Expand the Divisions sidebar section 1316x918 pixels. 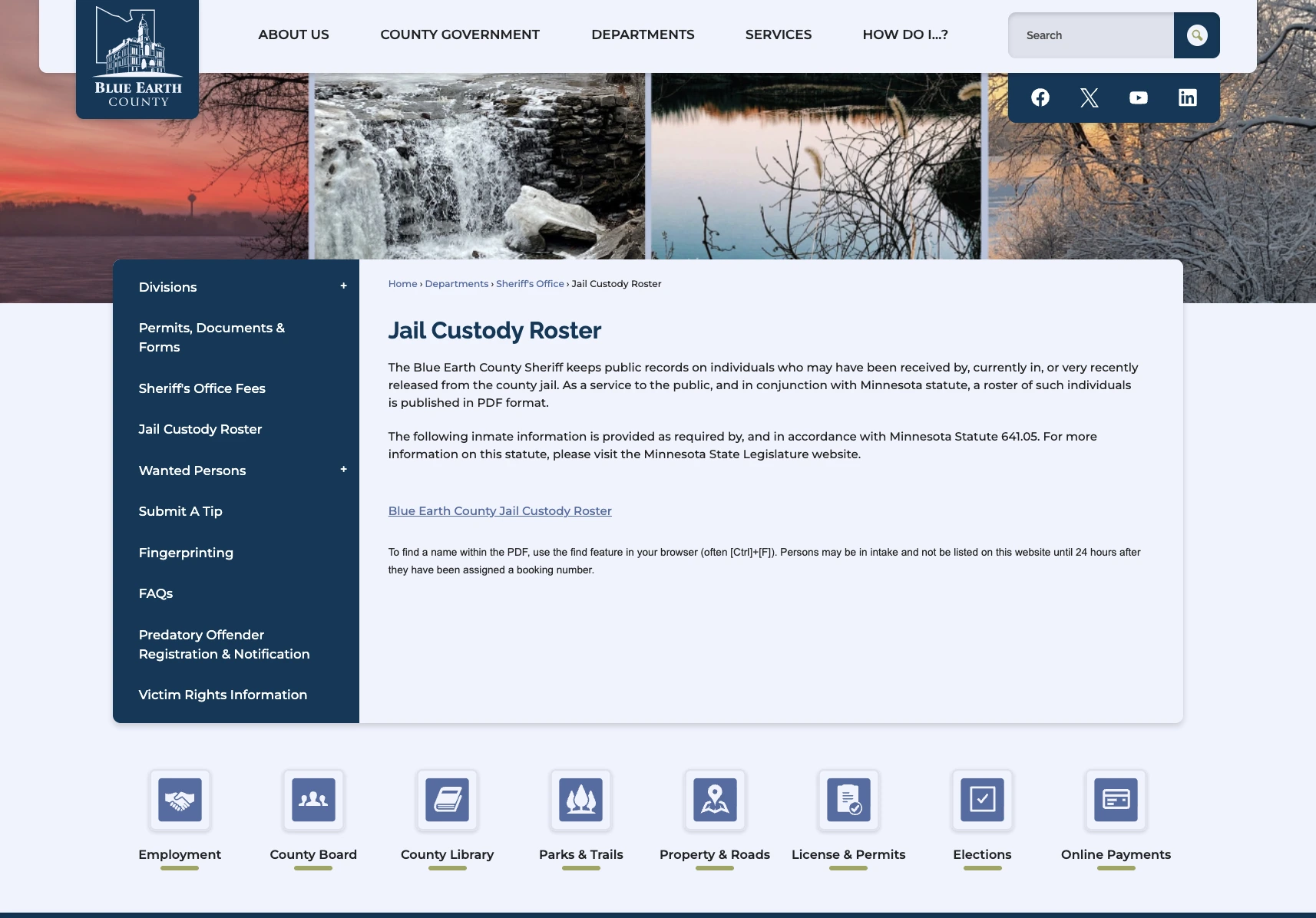pyautogui.click(x=343, y=286)
